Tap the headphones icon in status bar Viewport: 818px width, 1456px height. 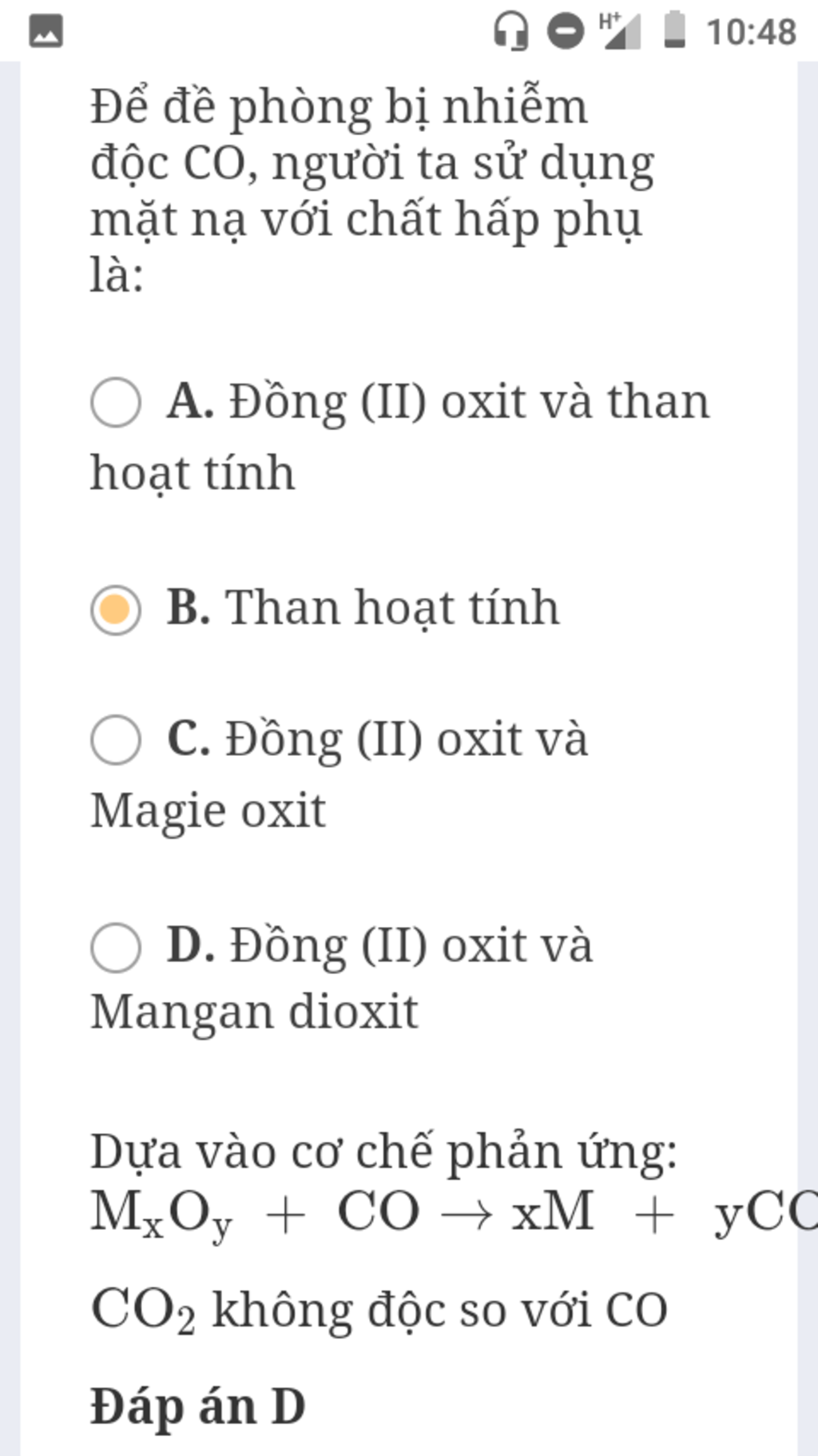pos(510,32)
